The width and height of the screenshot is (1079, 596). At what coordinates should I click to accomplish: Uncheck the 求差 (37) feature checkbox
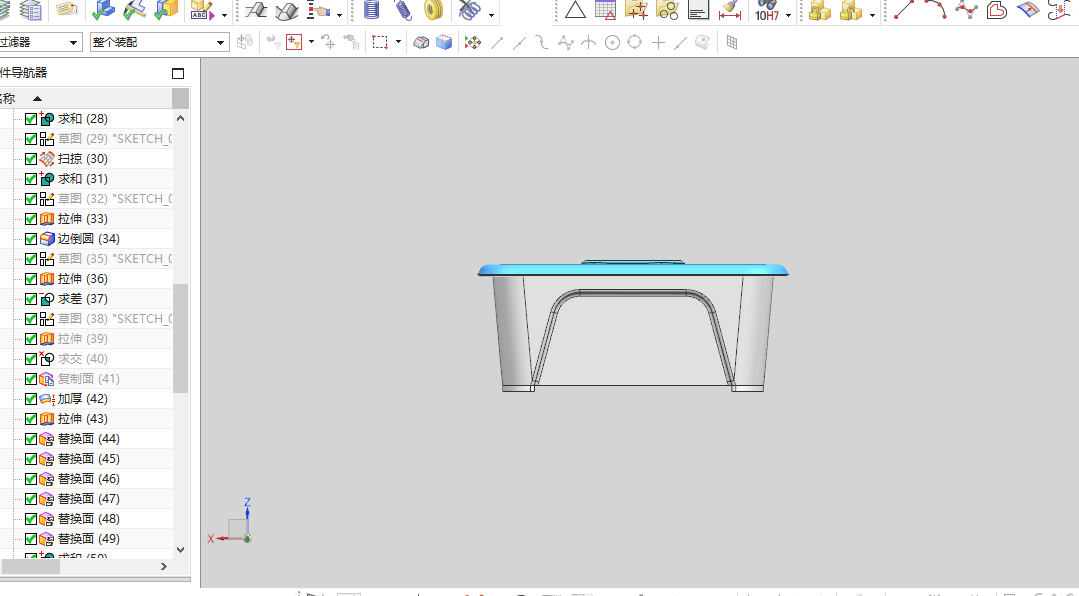(31, 299)
